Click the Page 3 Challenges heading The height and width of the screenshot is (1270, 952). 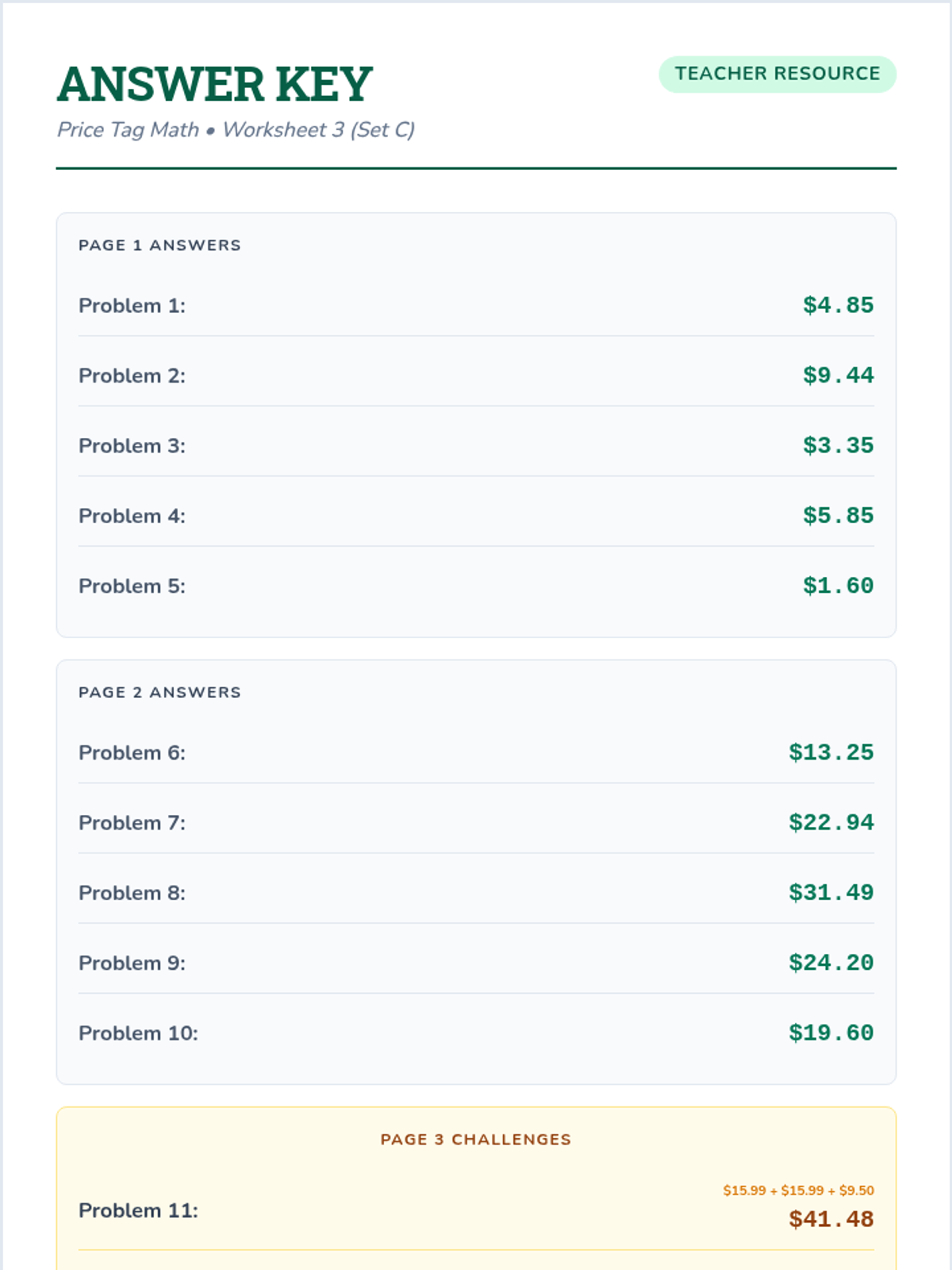tap(476, 1140)
